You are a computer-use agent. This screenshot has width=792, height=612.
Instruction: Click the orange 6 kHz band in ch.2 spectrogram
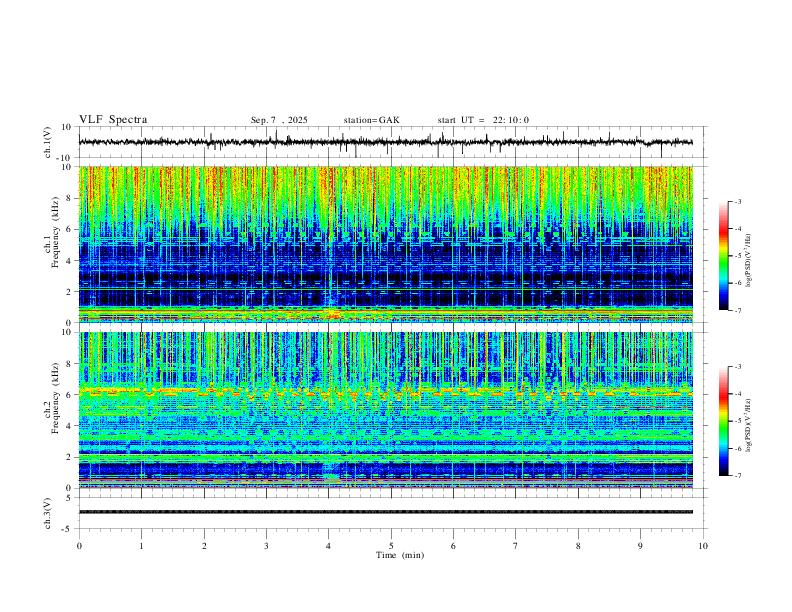click(385, 392)
